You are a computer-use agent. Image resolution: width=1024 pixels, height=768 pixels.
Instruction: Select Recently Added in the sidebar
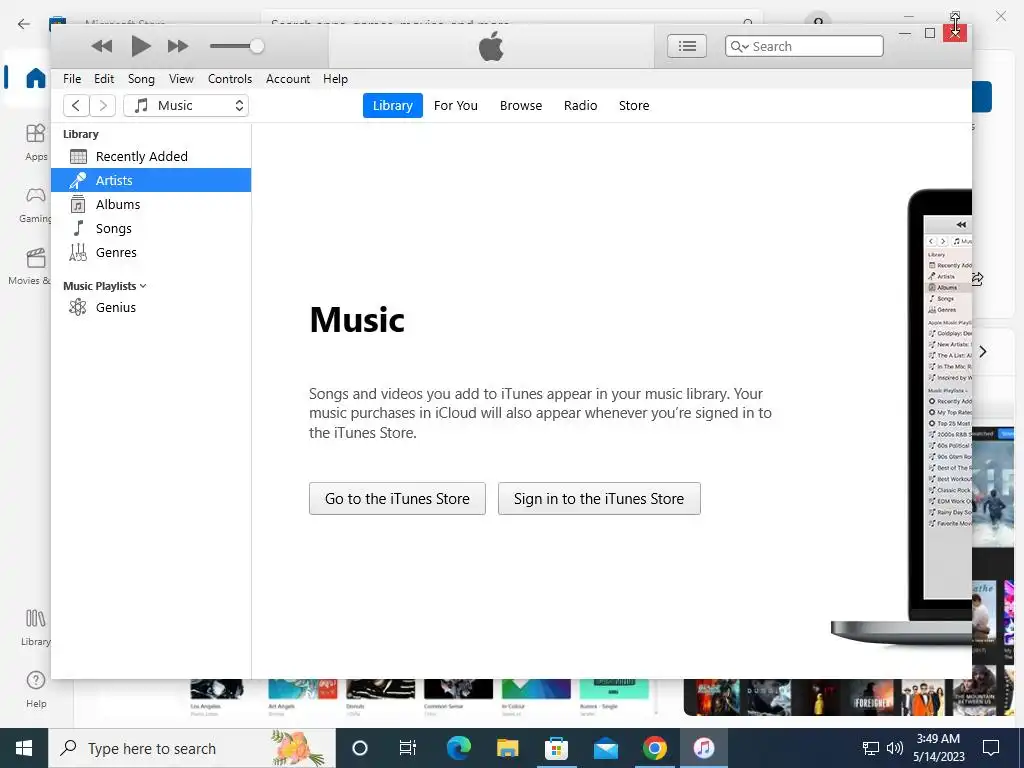point(151,156)
